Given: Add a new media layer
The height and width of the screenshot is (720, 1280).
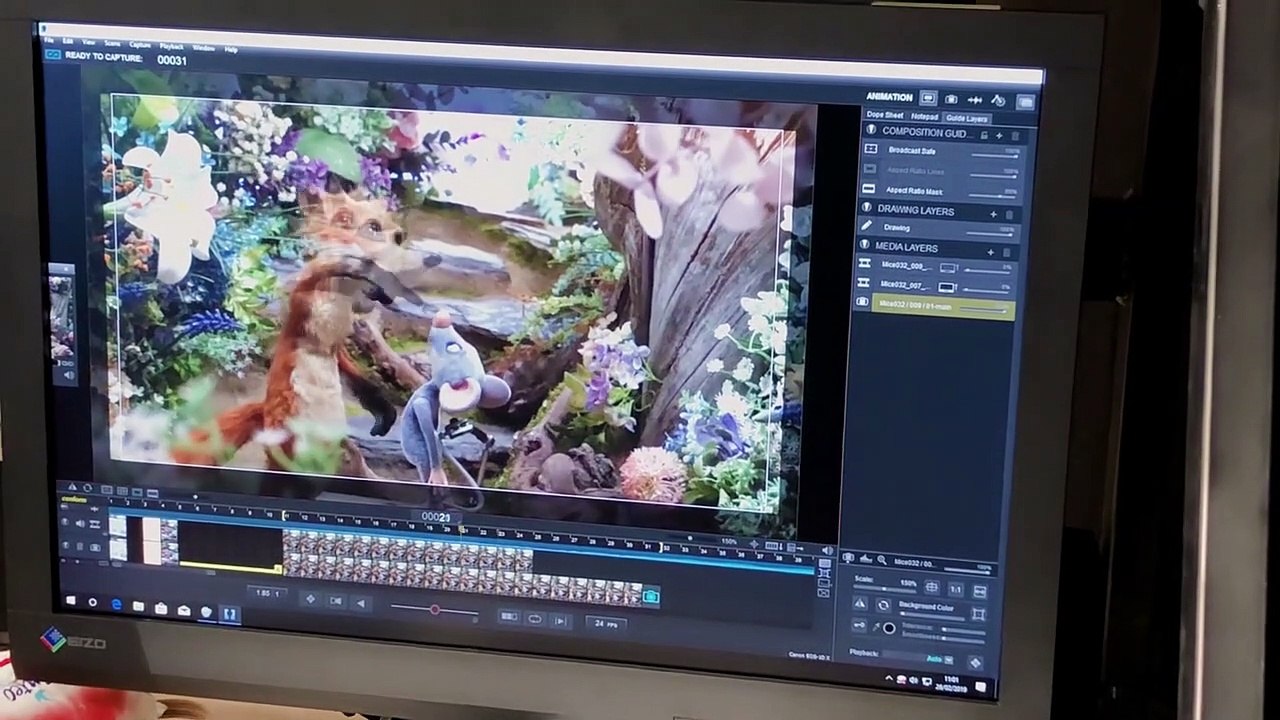Looking at the screenshot, I should [990, 252].
